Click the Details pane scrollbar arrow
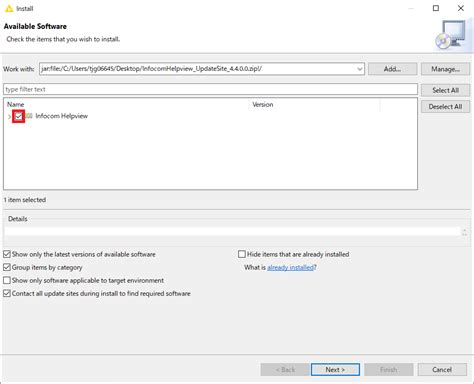Viewport: 474px width, 384px height. [464, 232]
